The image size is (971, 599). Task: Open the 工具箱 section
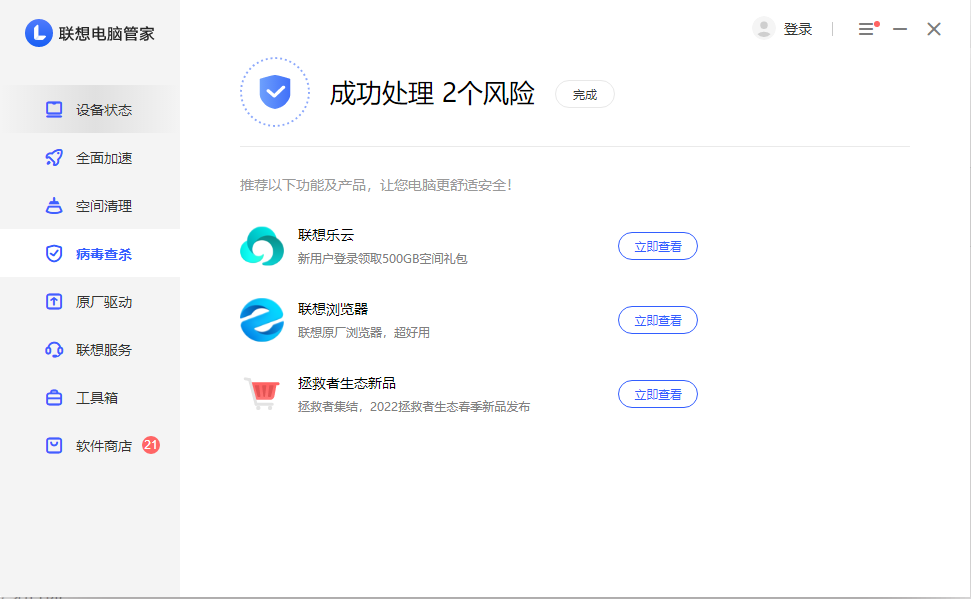90,398
